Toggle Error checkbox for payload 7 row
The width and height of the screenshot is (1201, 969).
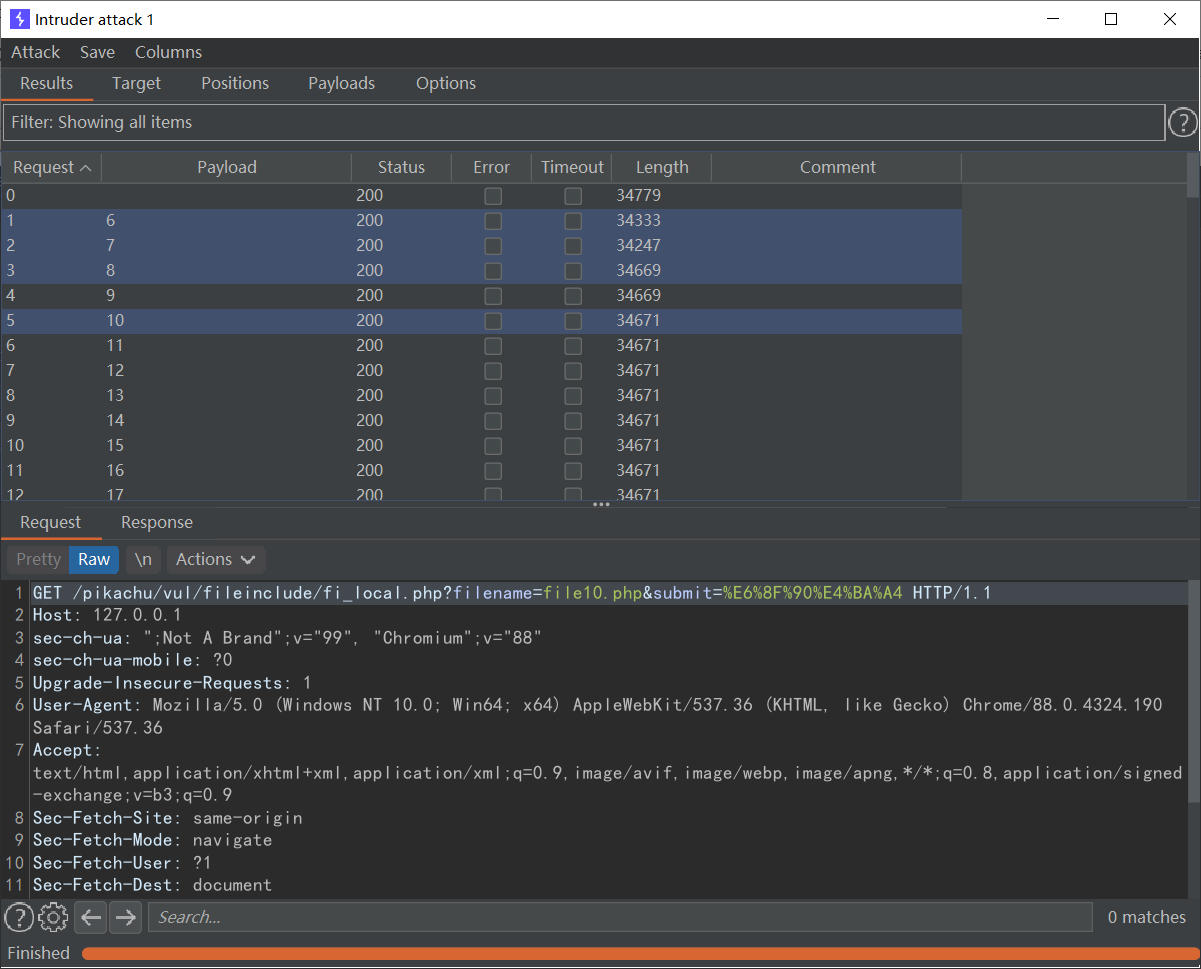tap(493, 246)
